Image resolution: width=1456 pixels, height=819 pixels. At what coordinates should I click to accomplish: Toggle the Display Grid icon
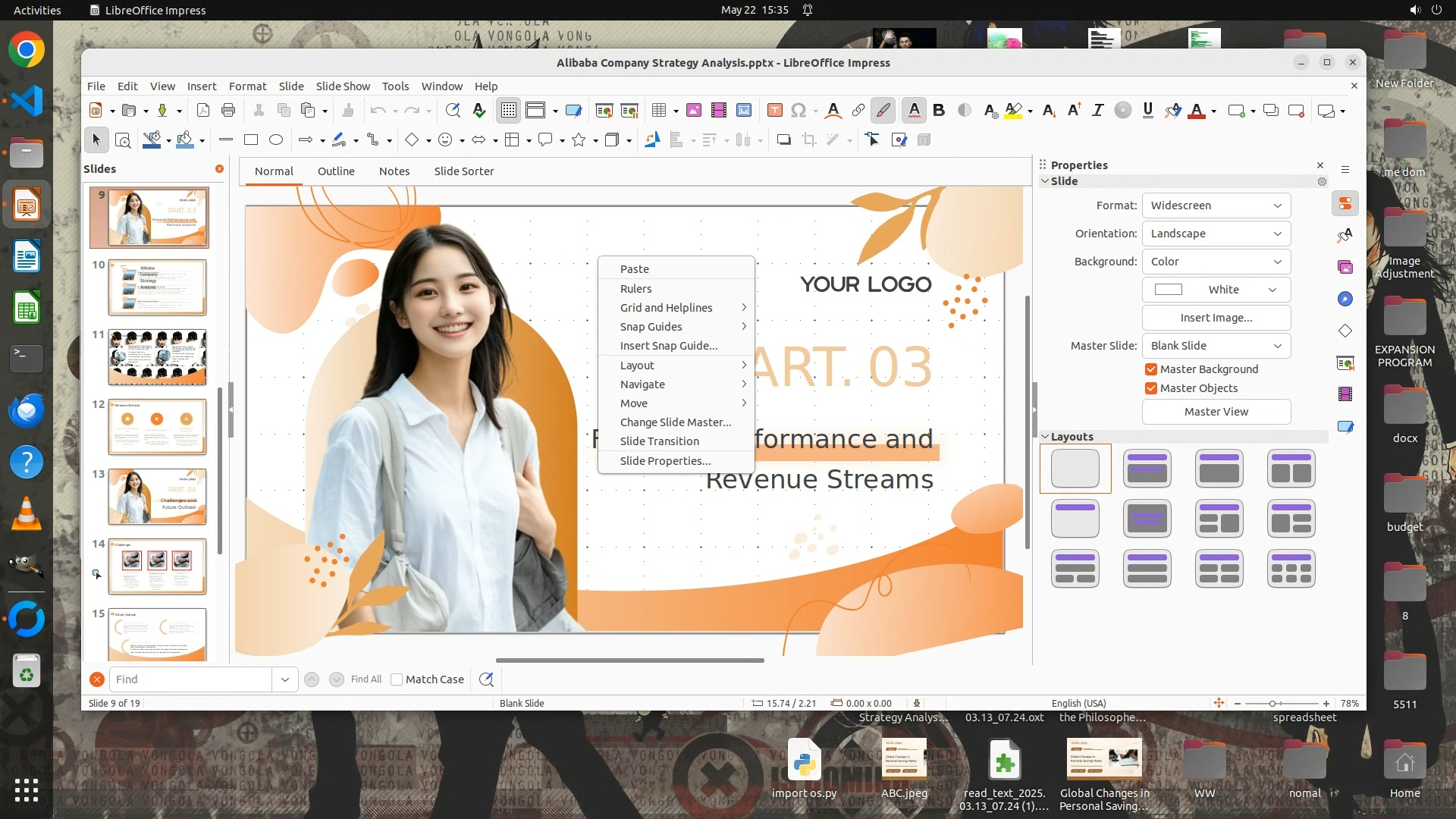coord(508,111)
